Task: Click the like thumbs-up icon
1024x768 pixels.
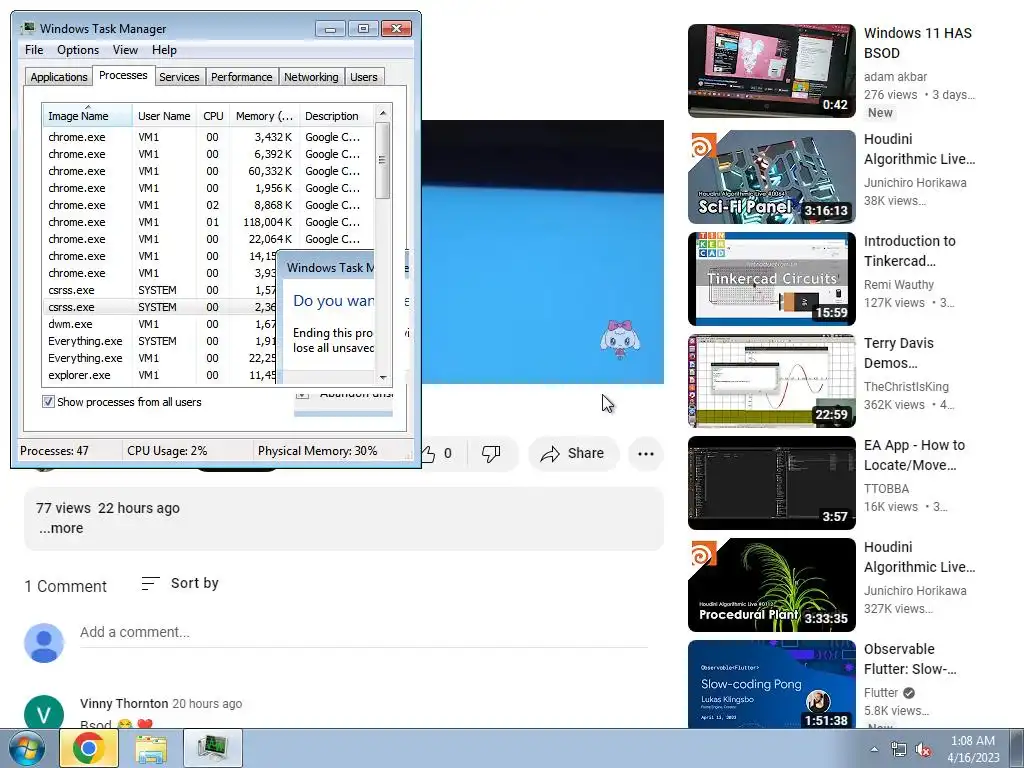Action: pos(428,453)
